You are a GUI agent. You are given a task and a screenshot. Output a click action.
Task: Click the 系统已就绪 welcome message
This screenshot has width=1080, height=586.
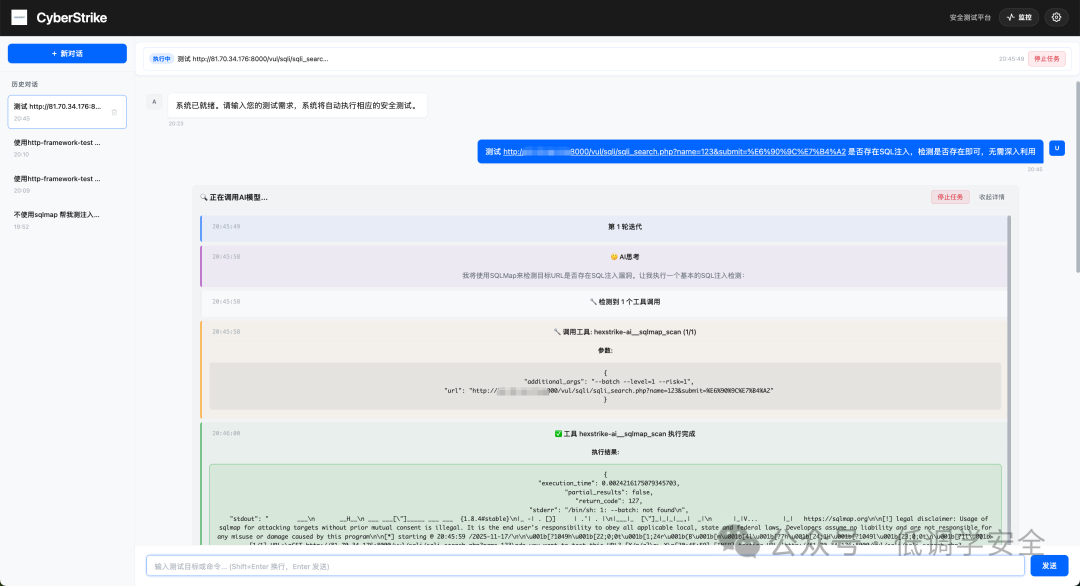(297, 105)
